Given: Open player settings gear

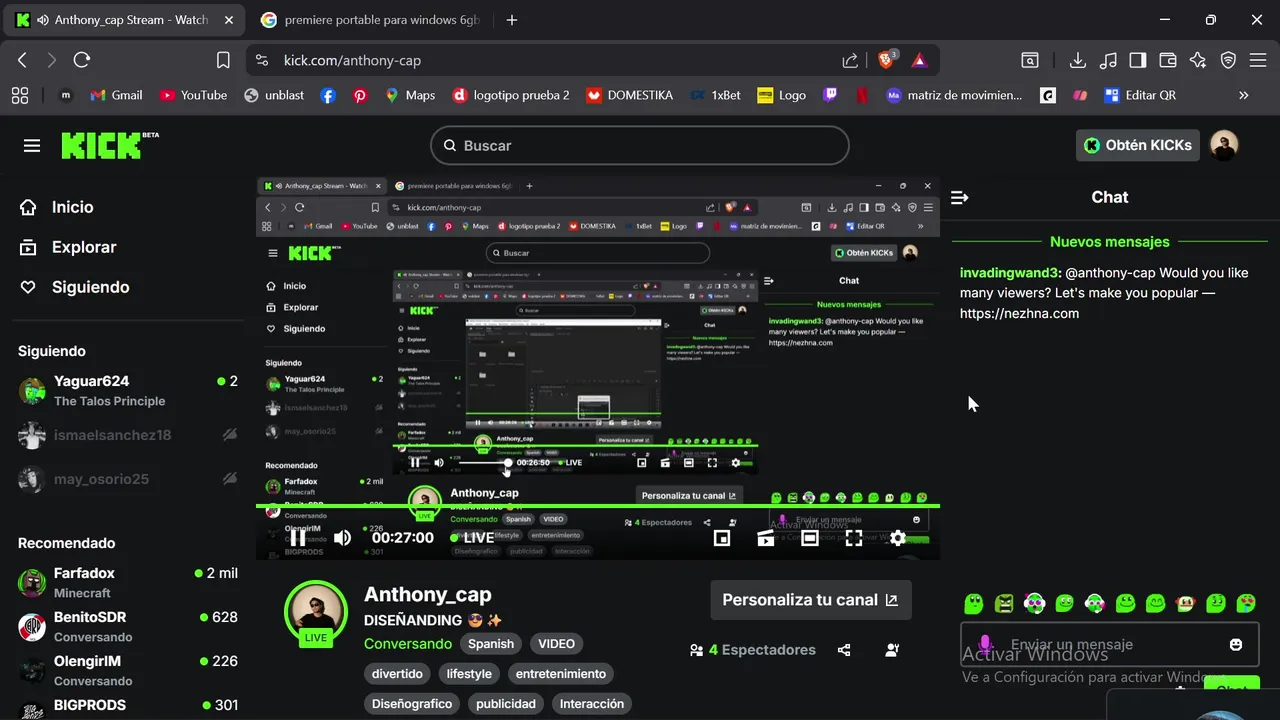Looking at the screenshot, I should [898, 538].
